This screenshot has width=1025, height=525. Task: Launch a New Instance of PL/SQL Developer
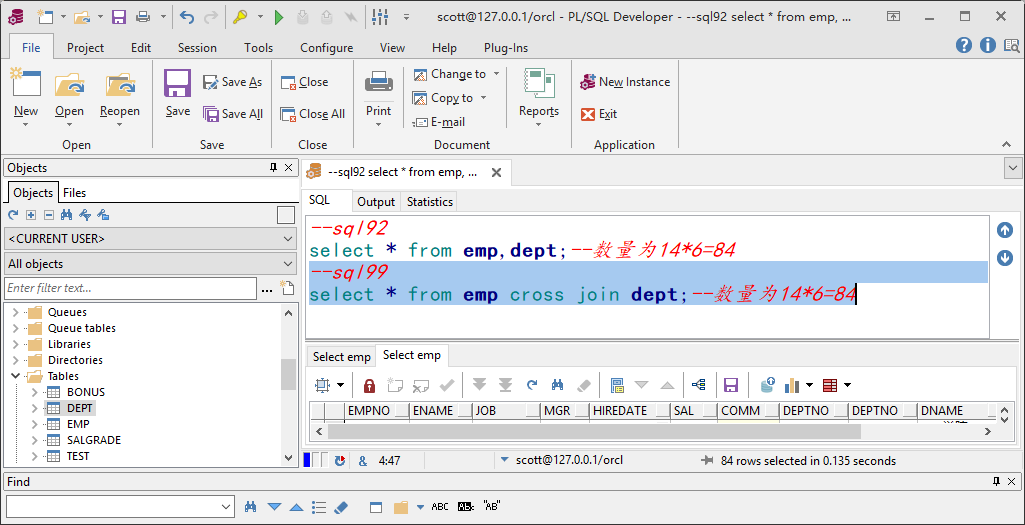[x=626, y=82]
